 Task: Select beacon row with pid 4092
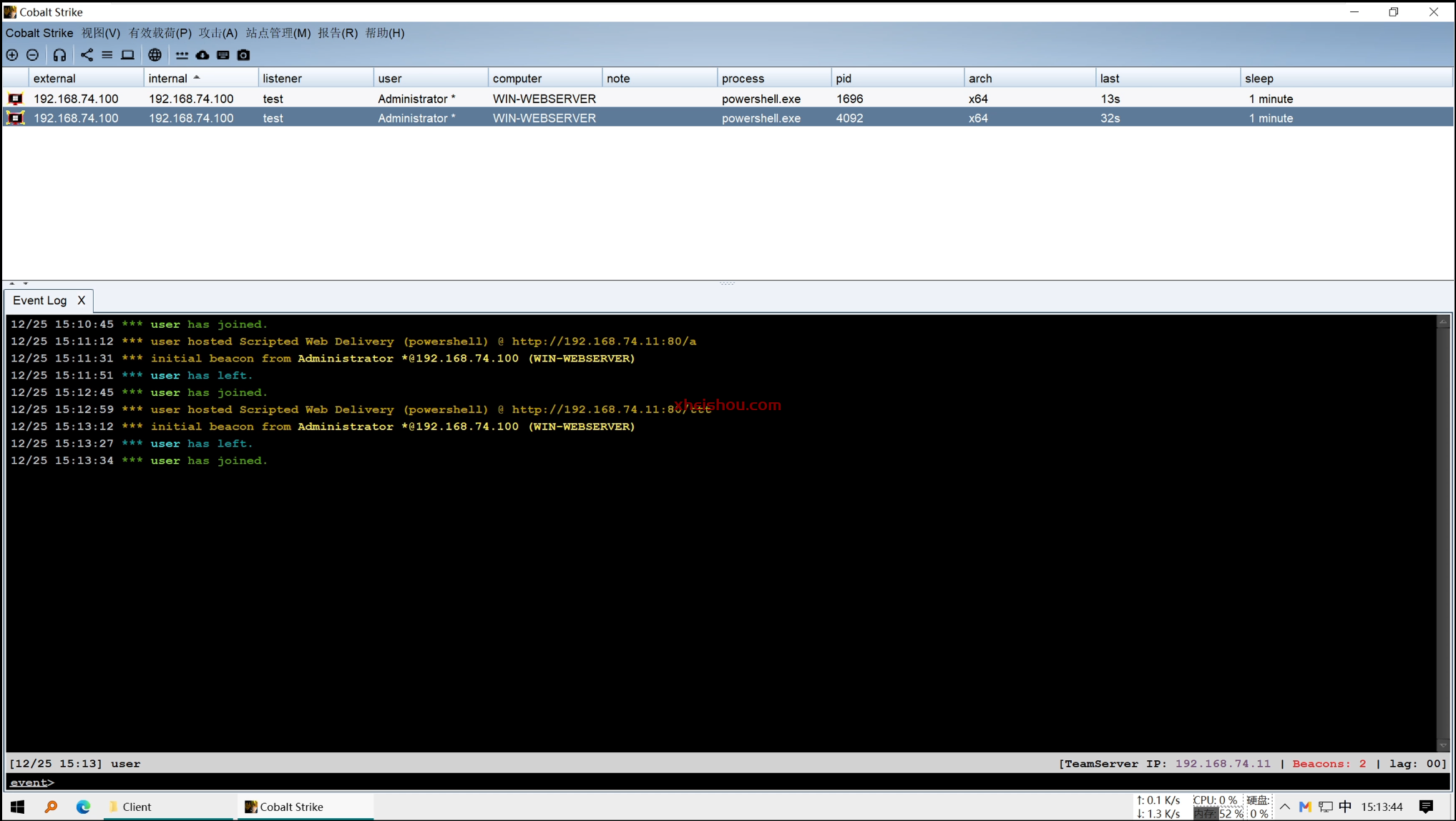[x=728, y=118]
